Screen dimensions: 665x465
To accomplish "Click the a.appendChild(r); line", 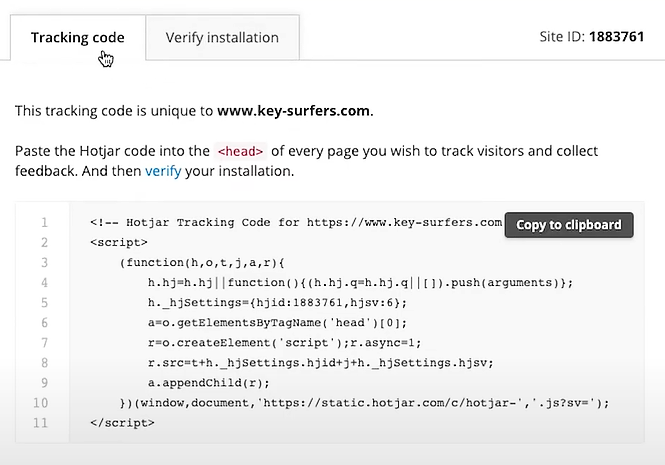I will (x=209, y=383).
